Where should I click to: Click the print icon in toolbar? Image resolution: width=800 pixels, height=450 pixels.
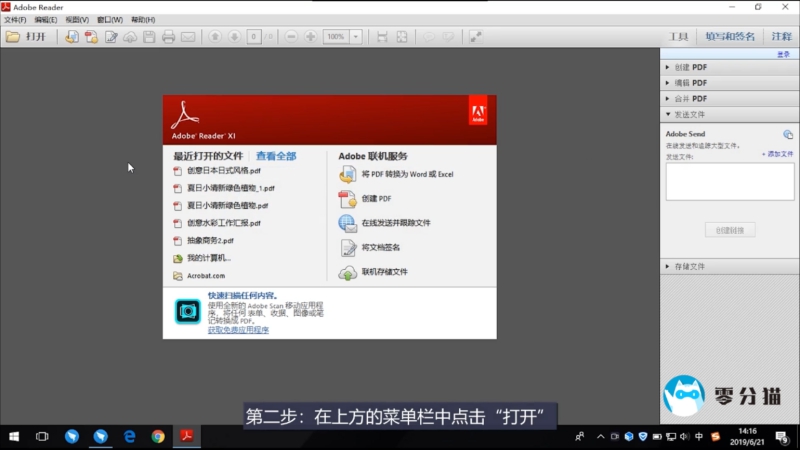click(x=168, y=37)
